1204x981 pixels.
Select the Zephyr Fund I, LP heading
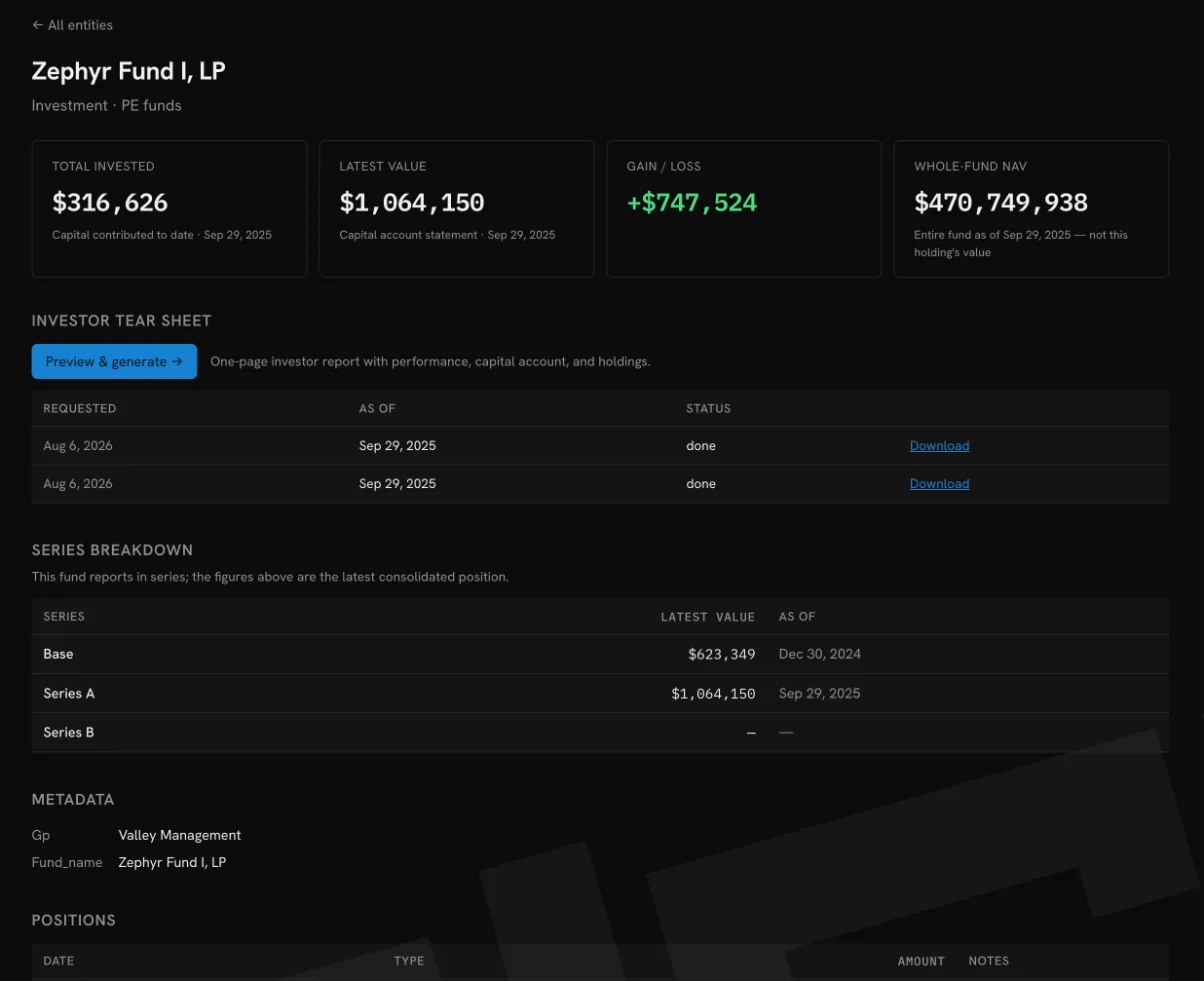[128, 71]
